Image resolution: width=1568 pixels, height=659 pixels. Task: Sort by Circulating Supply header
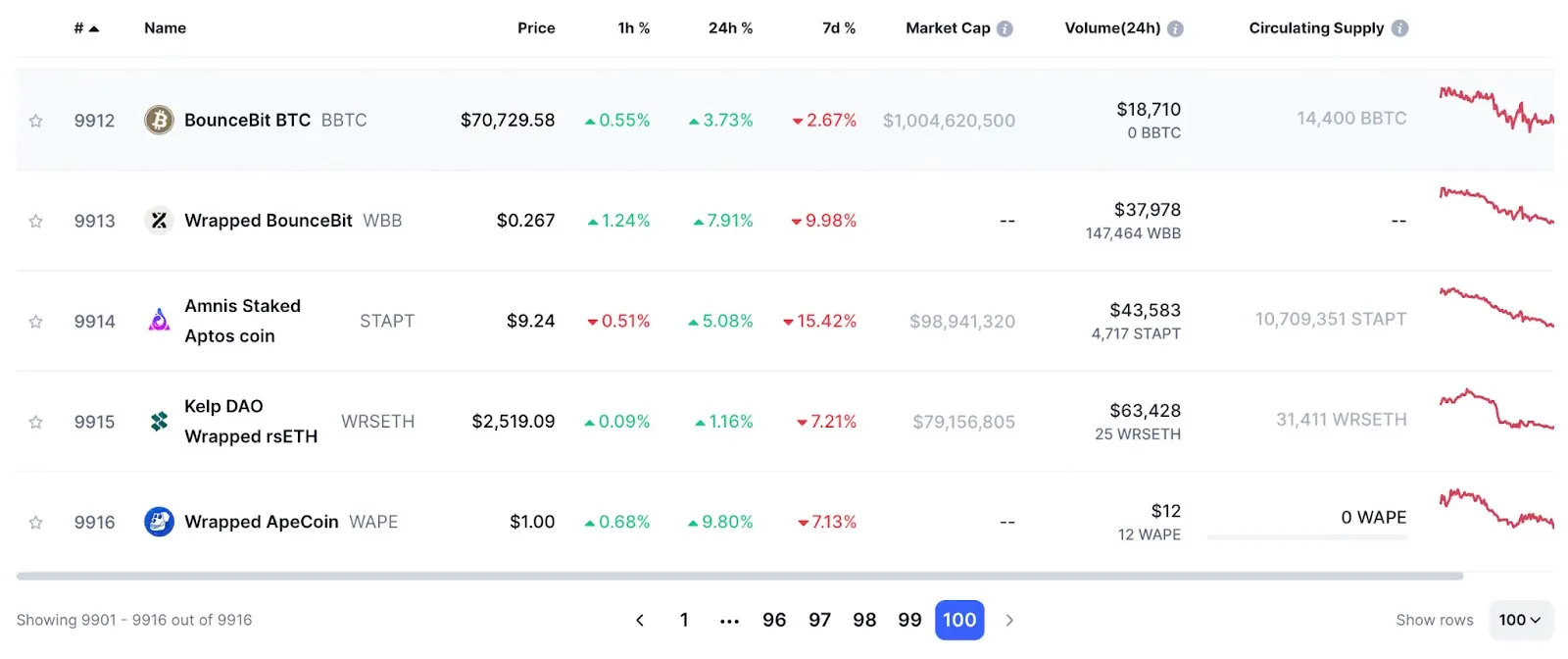[1316, 28]
